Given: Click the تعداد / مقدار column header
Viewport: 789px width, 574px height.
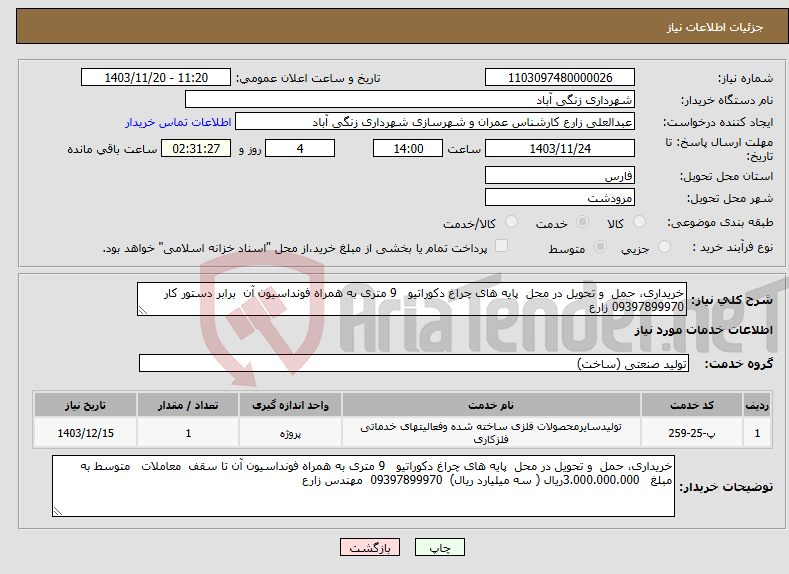Looking at the screenshot, I should tap(188, 405).
